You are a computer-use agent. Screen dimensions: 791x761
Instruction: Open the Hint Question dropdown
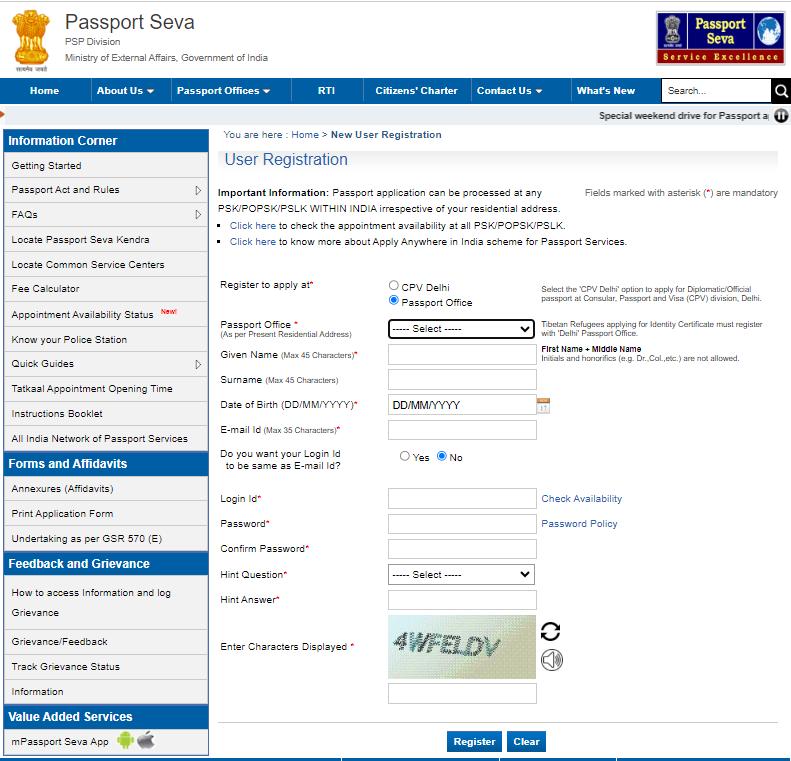[x=461, y=575]
